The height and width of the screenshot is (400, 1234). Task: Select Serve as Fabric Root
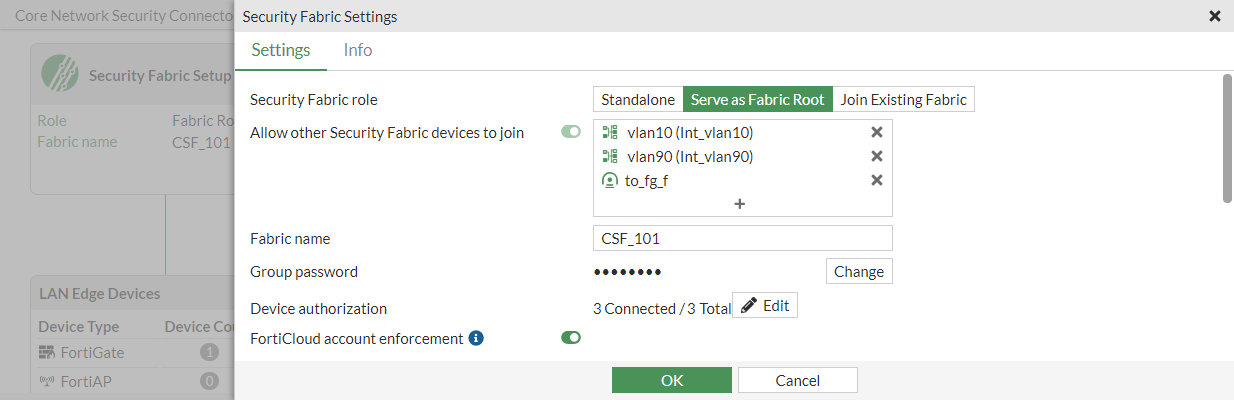757,99
